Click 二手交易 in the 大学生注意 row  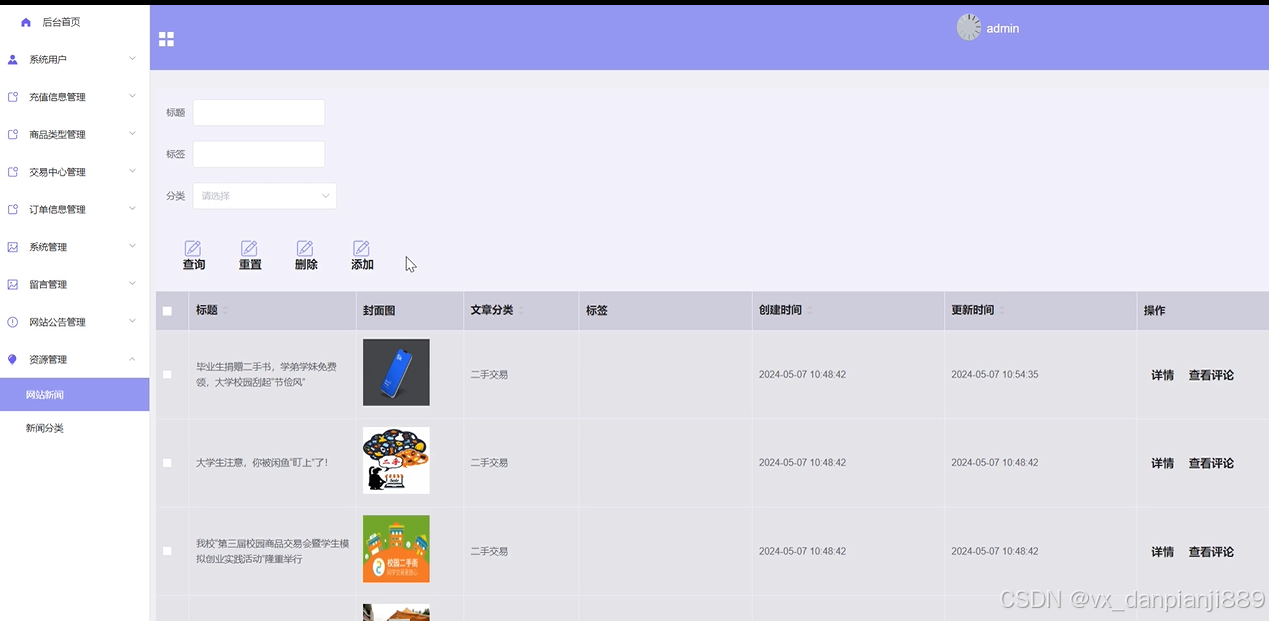[489, 463]
